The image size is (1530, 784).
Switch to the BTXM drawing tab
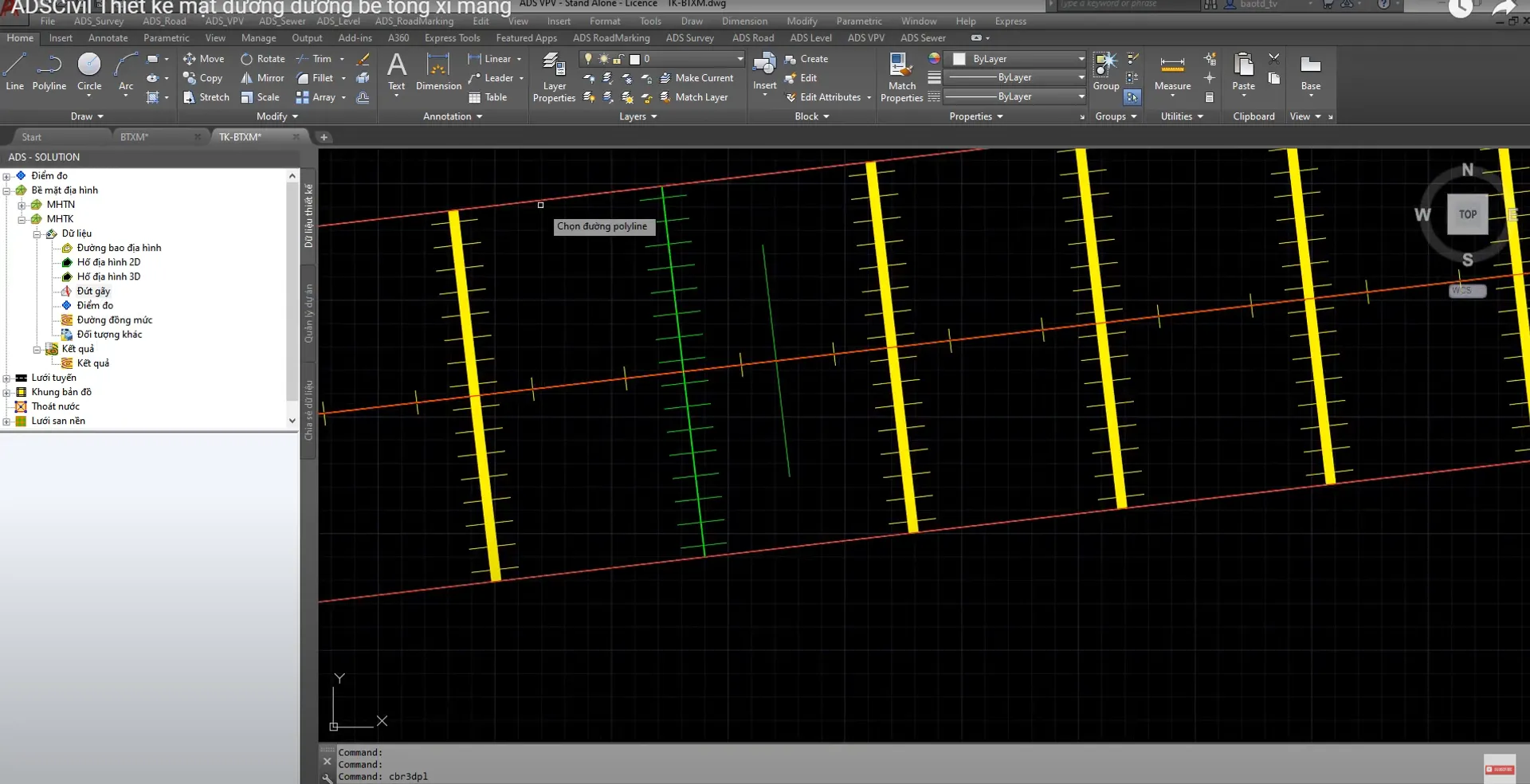pyautogui.click(x=135, y=137)
